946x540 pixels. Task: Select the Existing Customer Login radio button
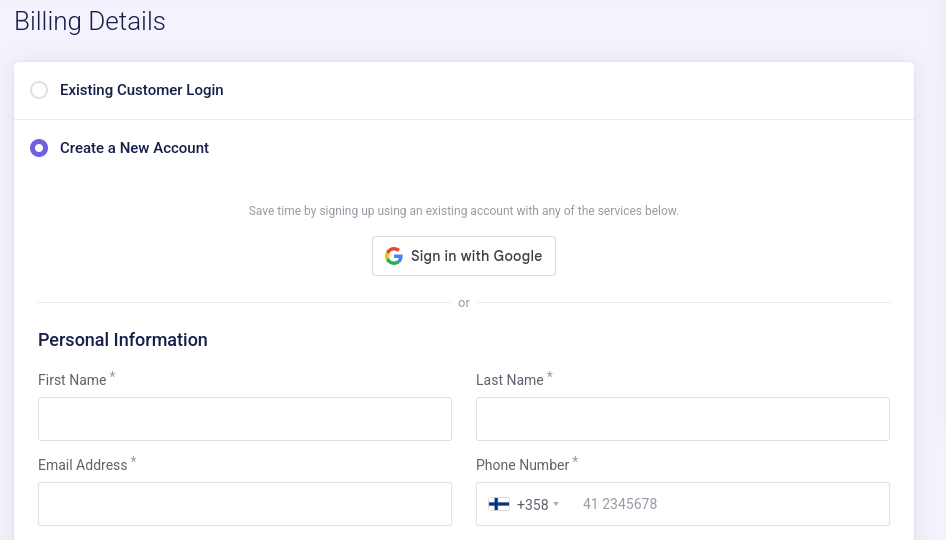pyautogui.click(x=39, y=90)
